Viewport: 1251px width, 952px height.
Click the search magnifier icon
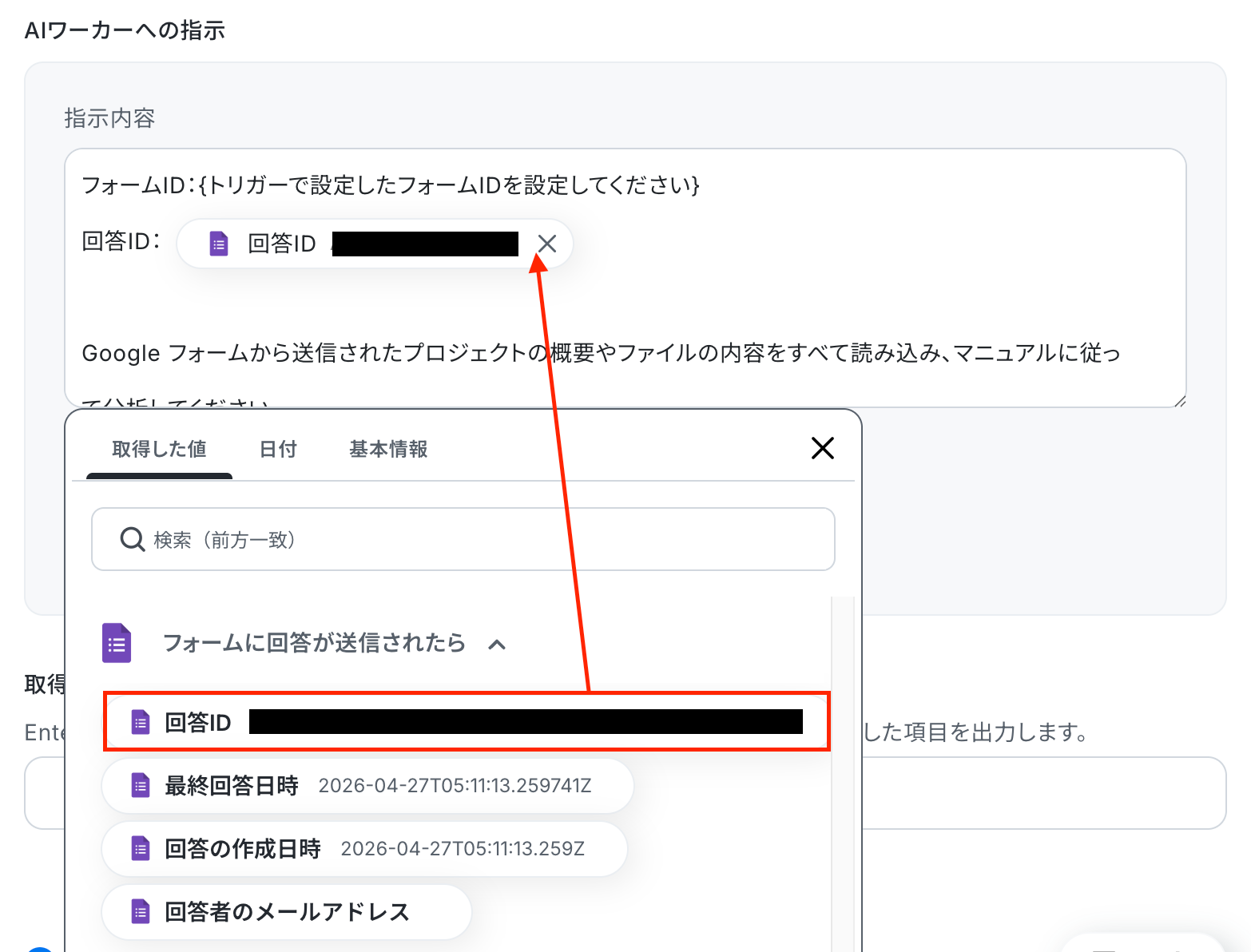(132, 540)
